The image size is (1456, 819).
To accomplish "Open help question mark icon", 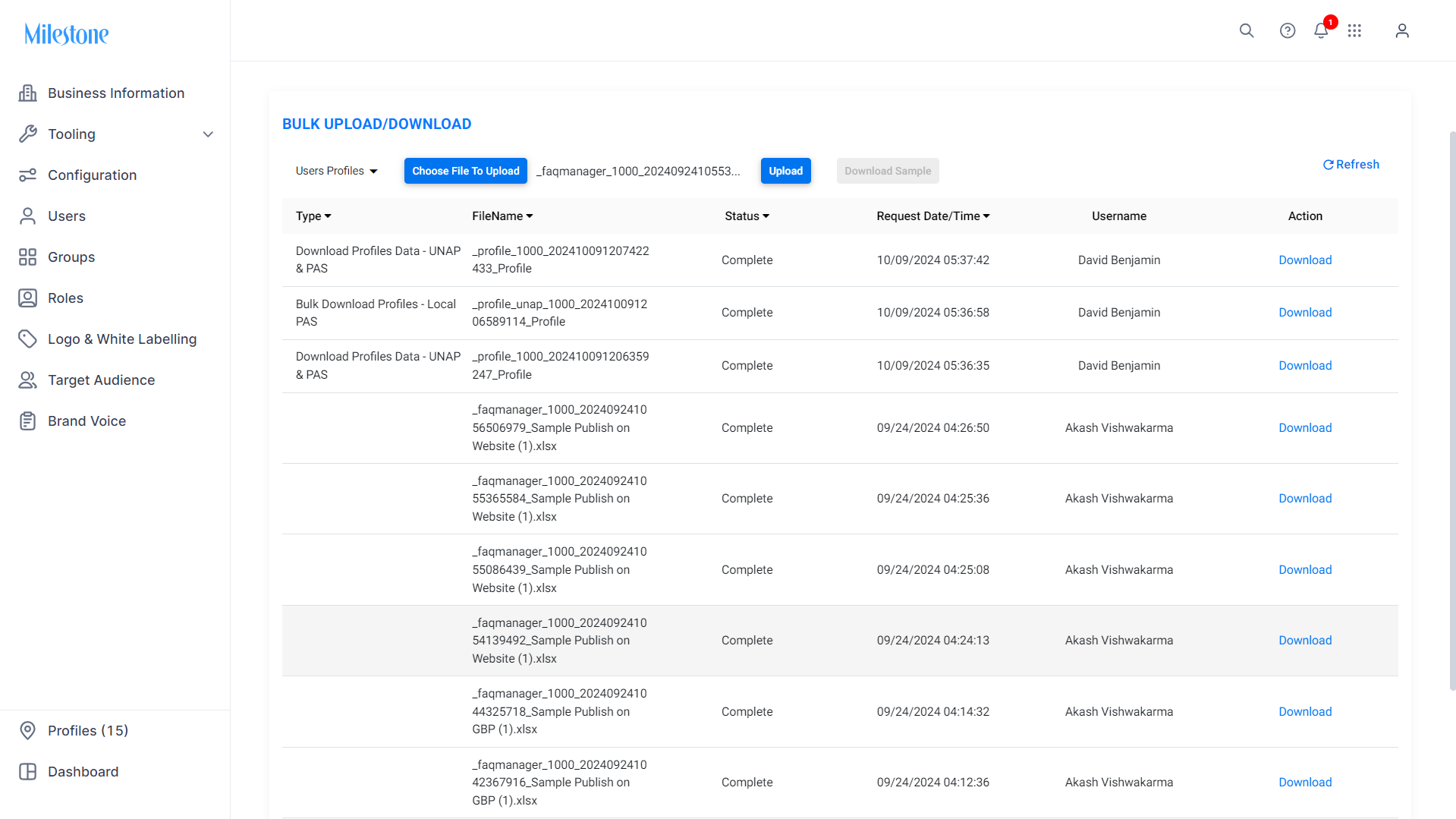I will [1288, 30].
